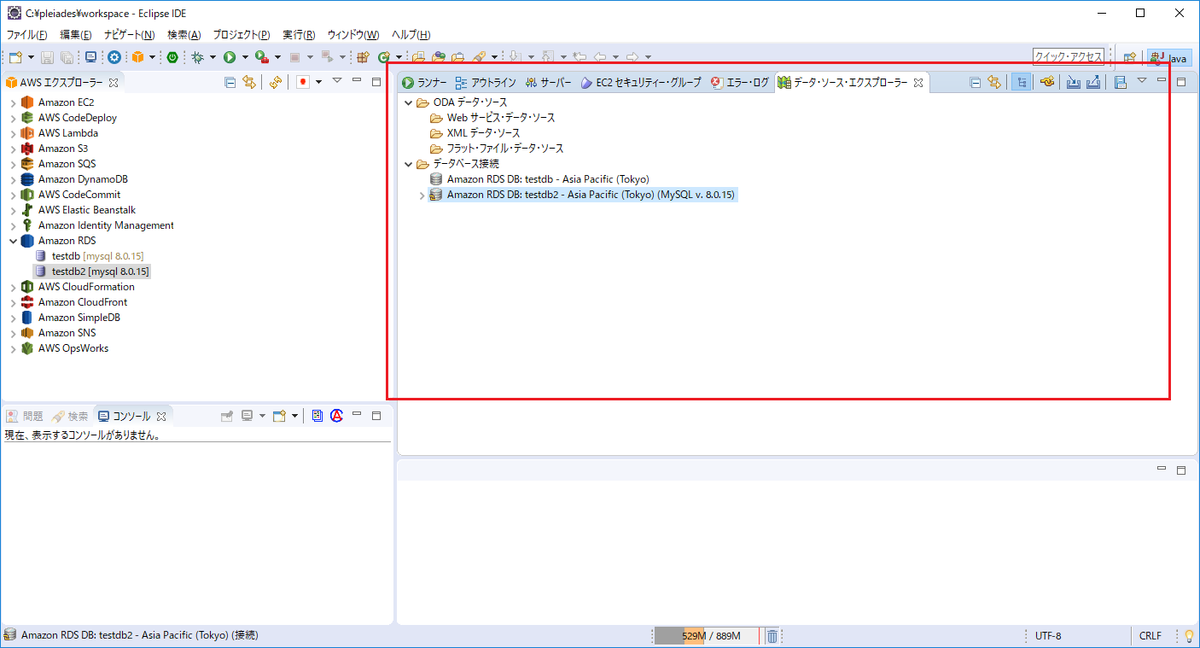Click Collapse All in AWS Explorer
The image size is (1200, 648).
tap(230, 82)
